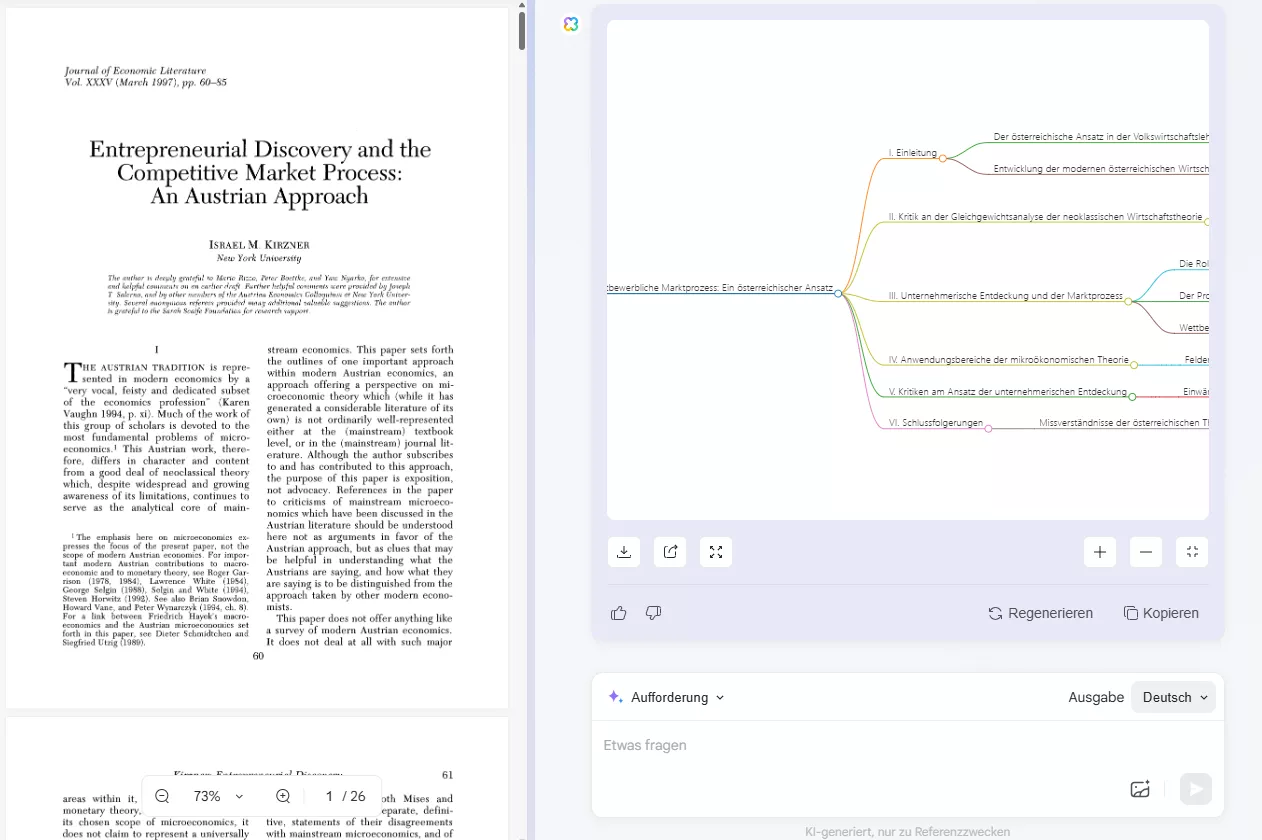Click 'Der österreichische Ansatz in der Volkswirtschaftslehre' node
This screenshot has width=1262, height=840.
(1101, 136)
